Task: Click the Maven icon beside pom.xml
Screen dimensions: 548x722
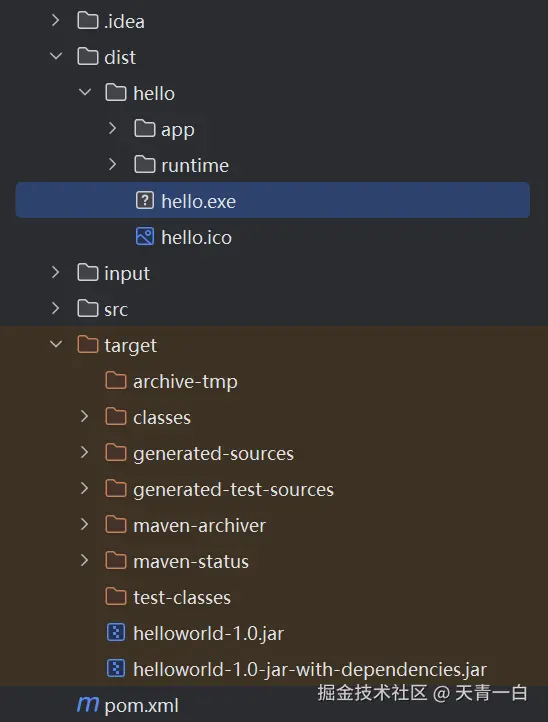Action: (x=87, y=704)
